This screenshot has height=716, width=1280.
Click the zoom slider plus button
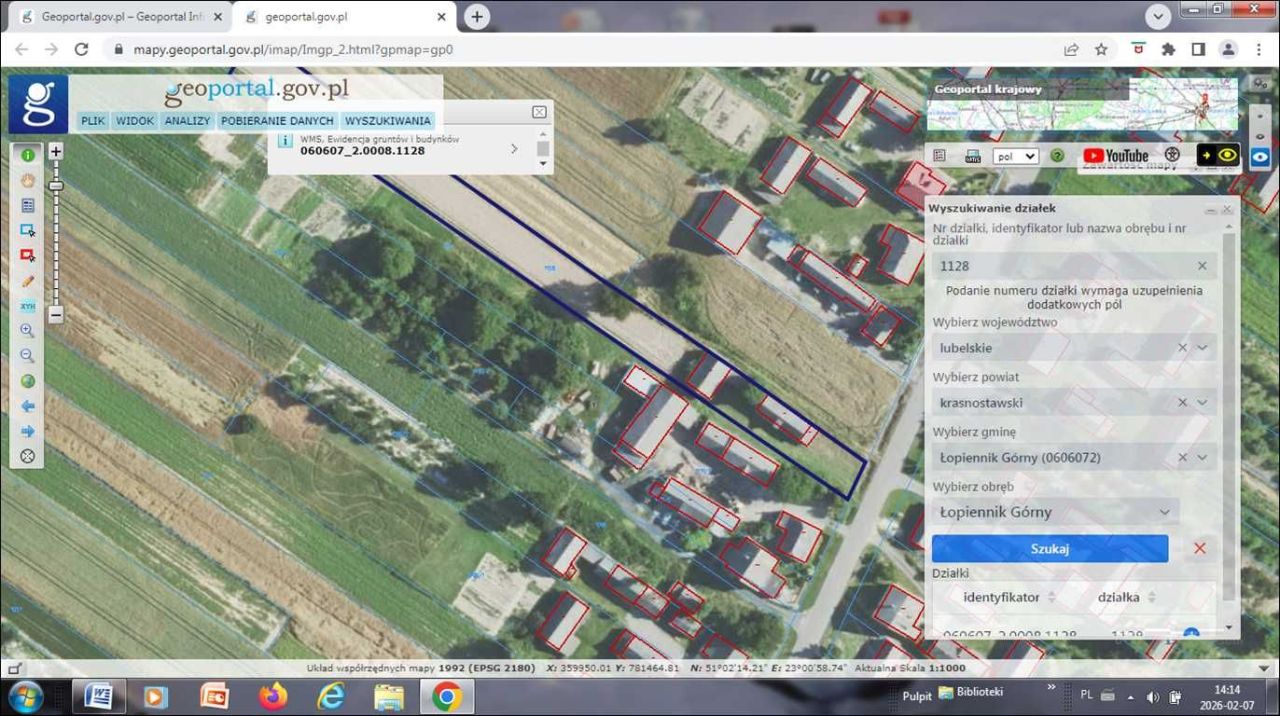56,152
